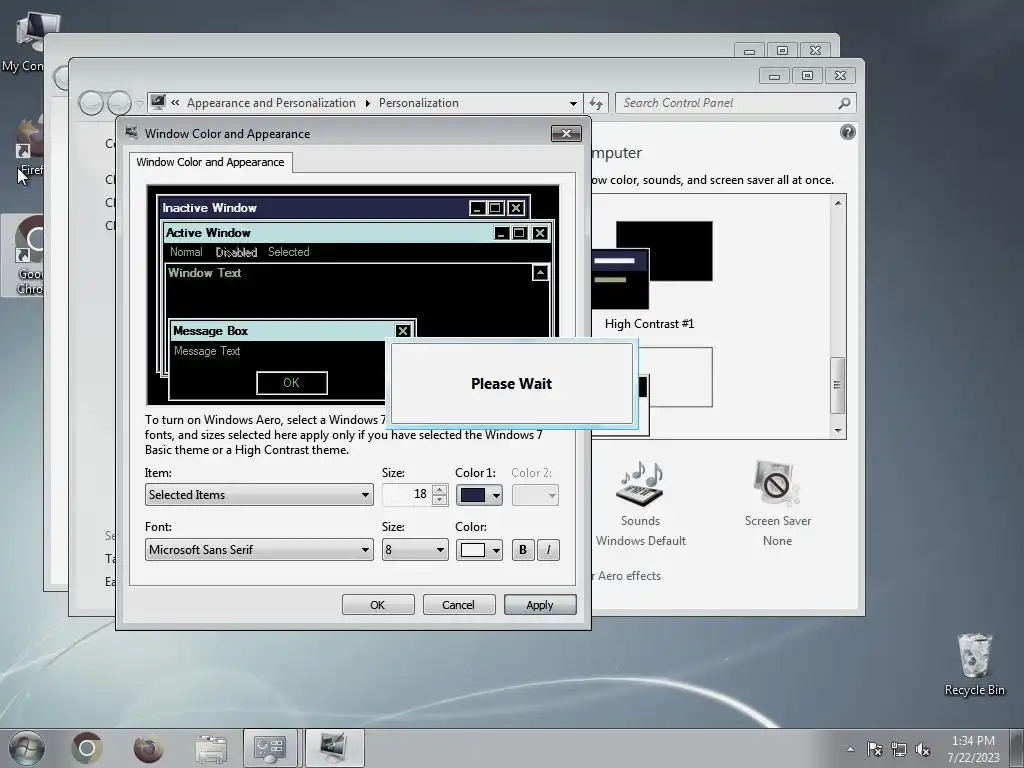Click the Apply button
The height and width of the screenshot is (768, 1024).
tap(540, 605)
